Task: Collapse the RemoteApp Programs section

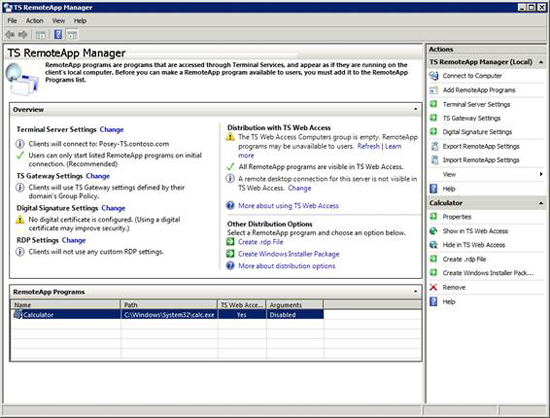Action: point(416,291)
